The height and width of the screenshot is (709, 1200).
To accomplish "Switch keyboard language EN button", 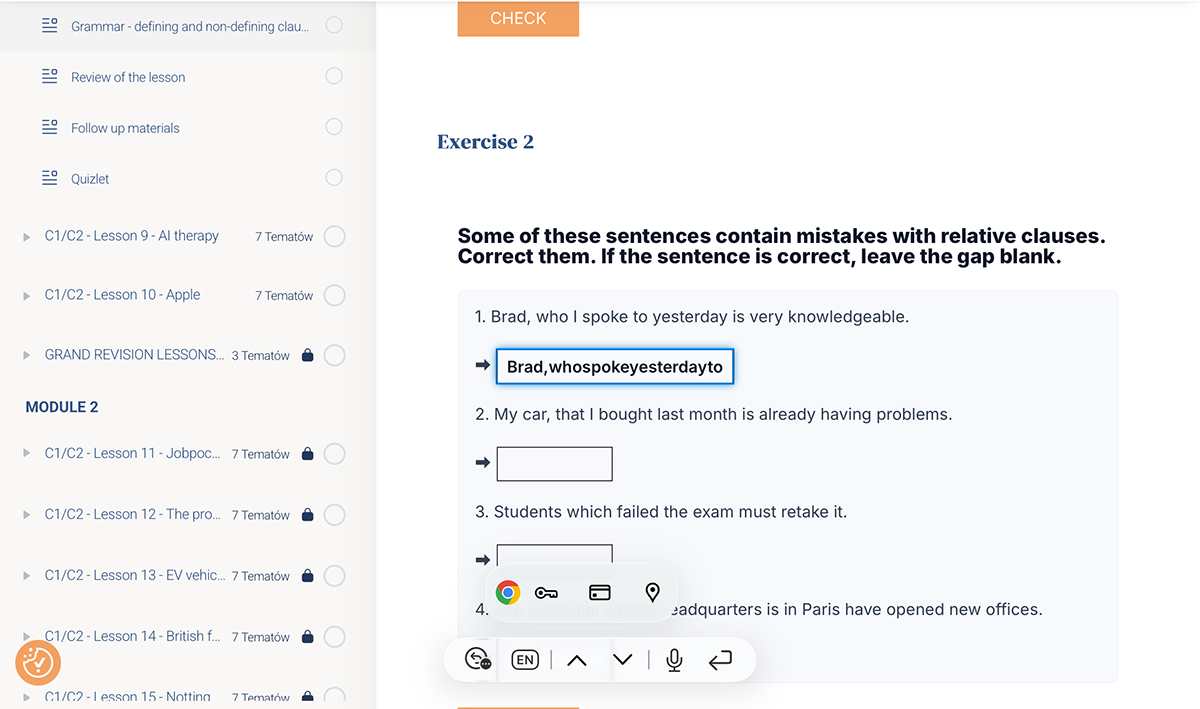I will click(x=525, y=660).
